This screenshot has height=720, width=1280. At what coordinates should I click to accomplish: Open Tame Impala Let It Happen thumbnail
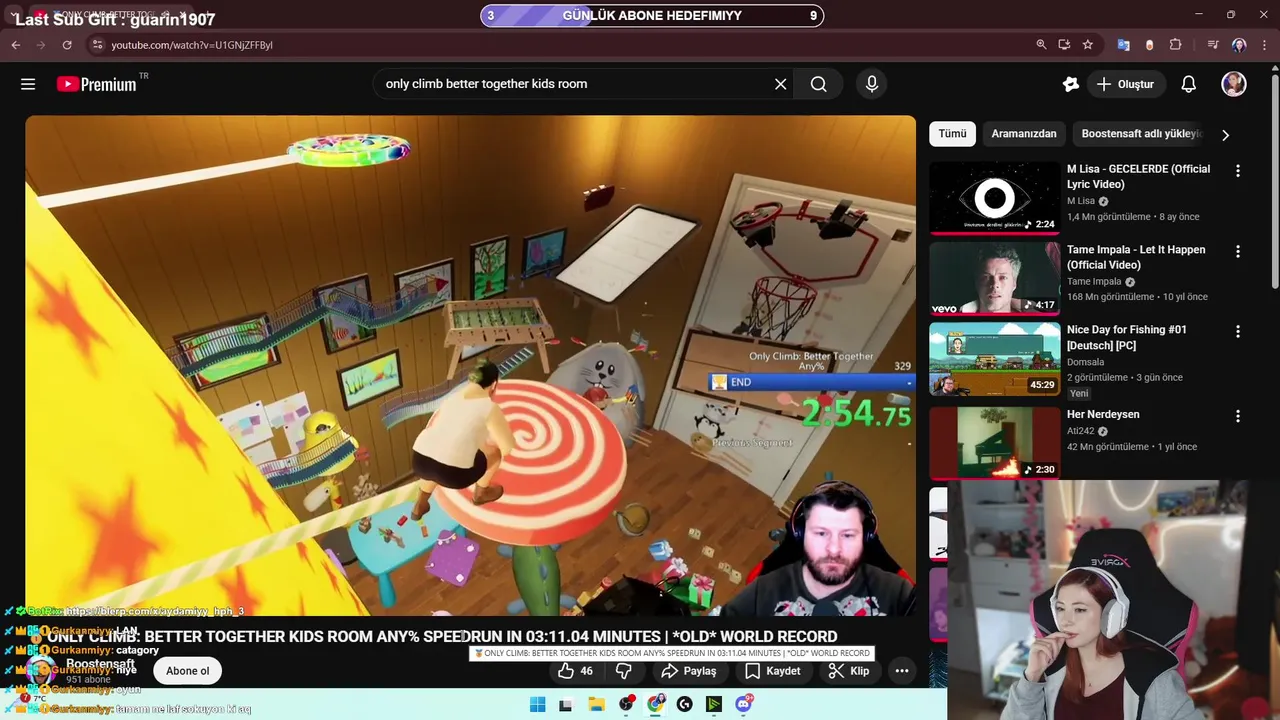tap(995, 278)
